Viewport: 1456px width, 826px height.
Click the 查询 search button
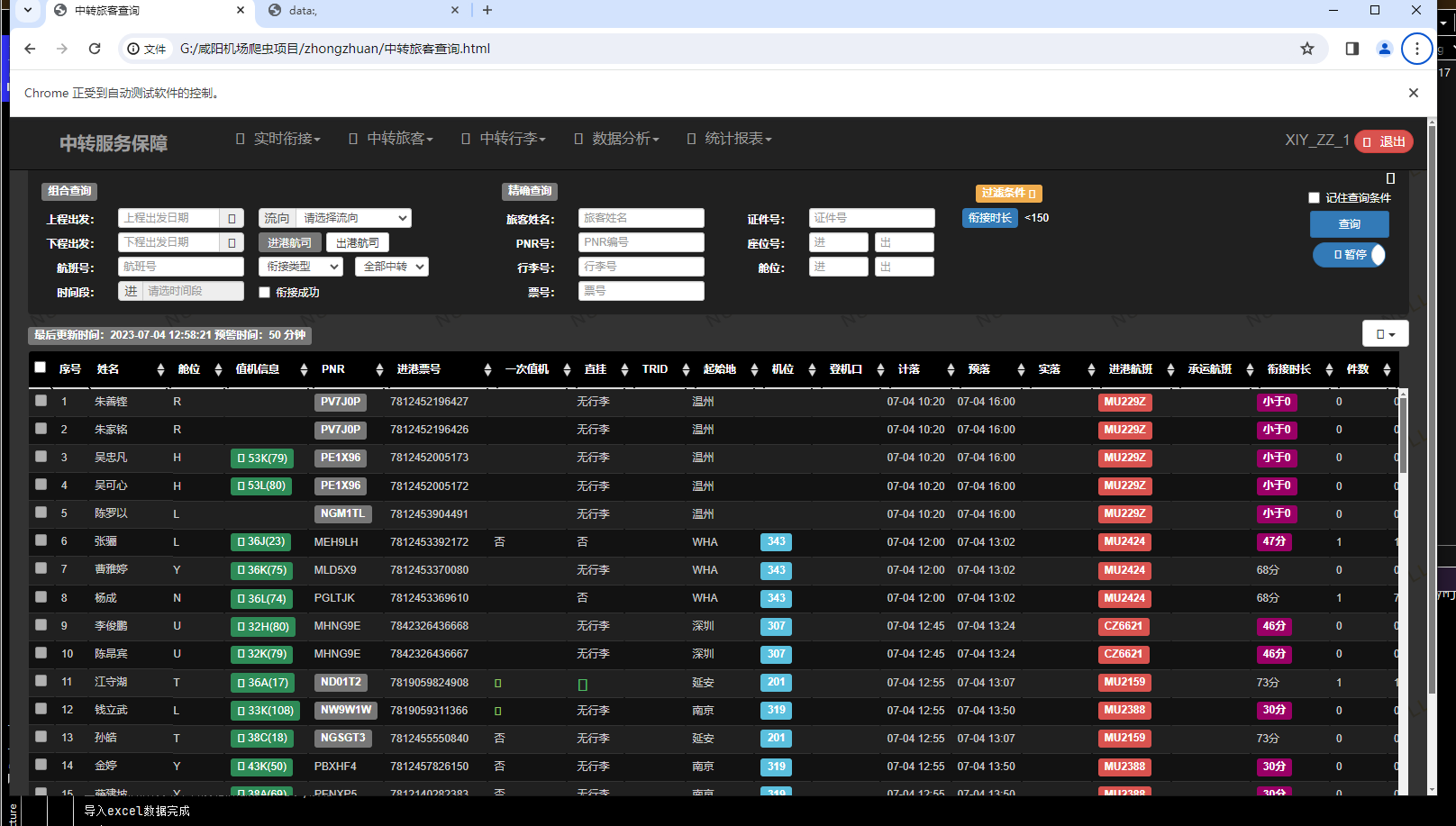click(1350, 224)
